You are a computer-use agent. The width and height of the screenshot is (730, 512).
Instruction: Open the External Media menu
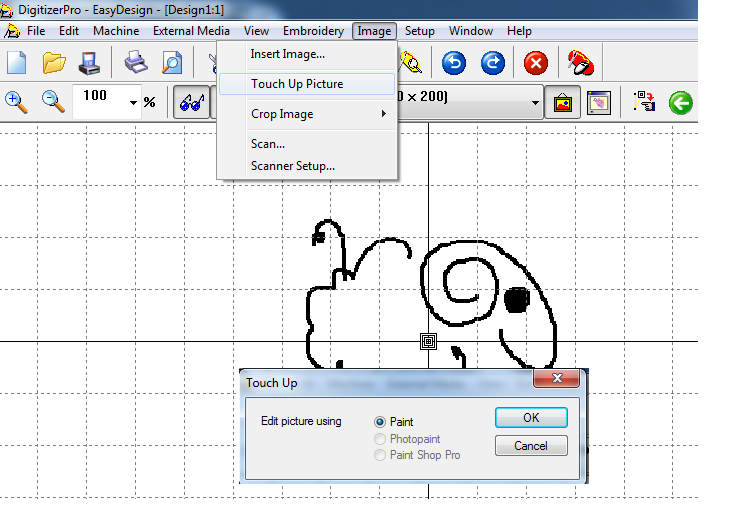click(191, 31)
